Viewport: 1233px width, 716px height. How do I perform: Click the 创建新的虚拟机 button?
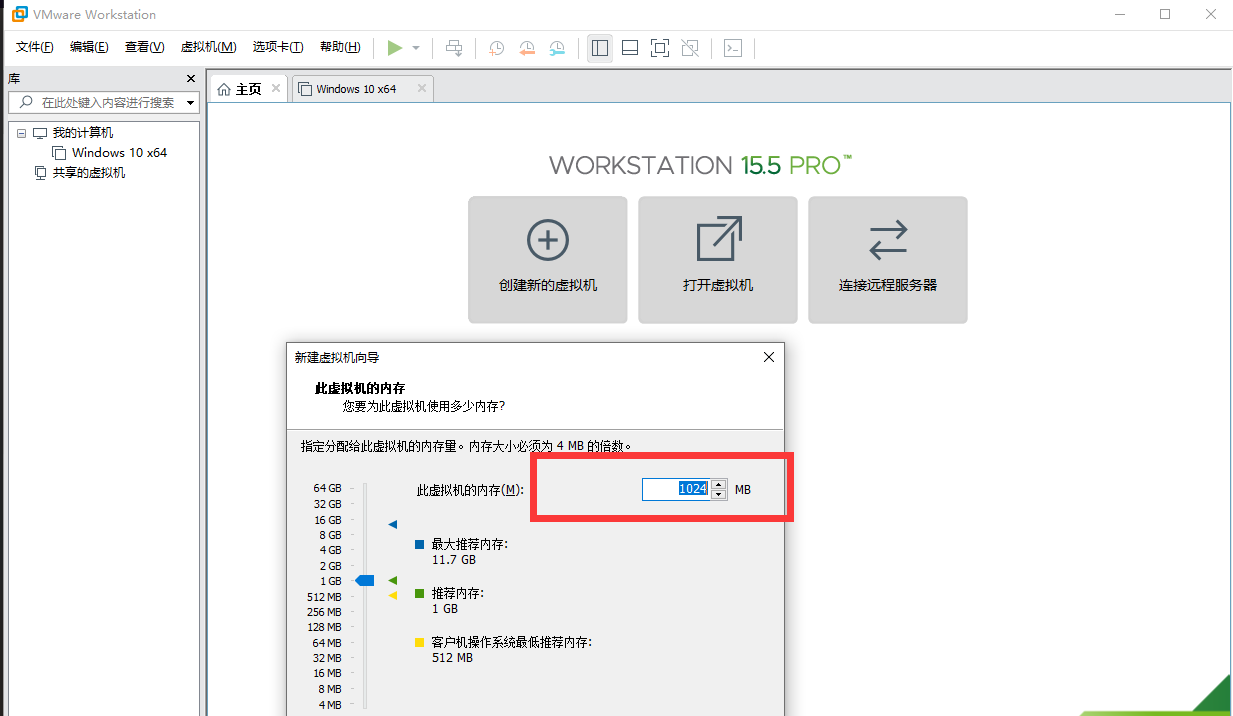coord(548,260)
